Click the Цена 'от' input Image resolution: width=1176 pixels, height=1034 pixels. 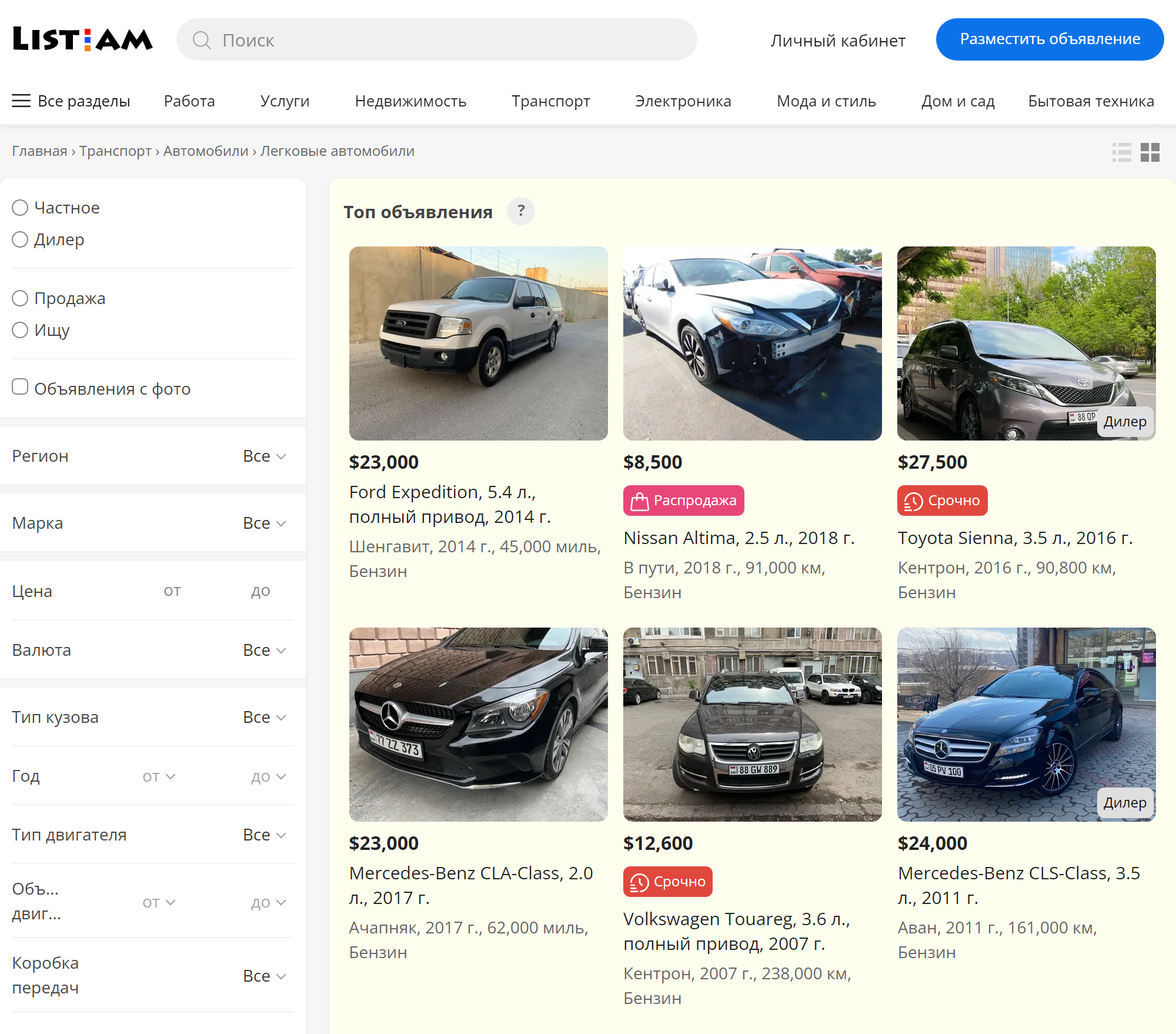pos(172,591)
